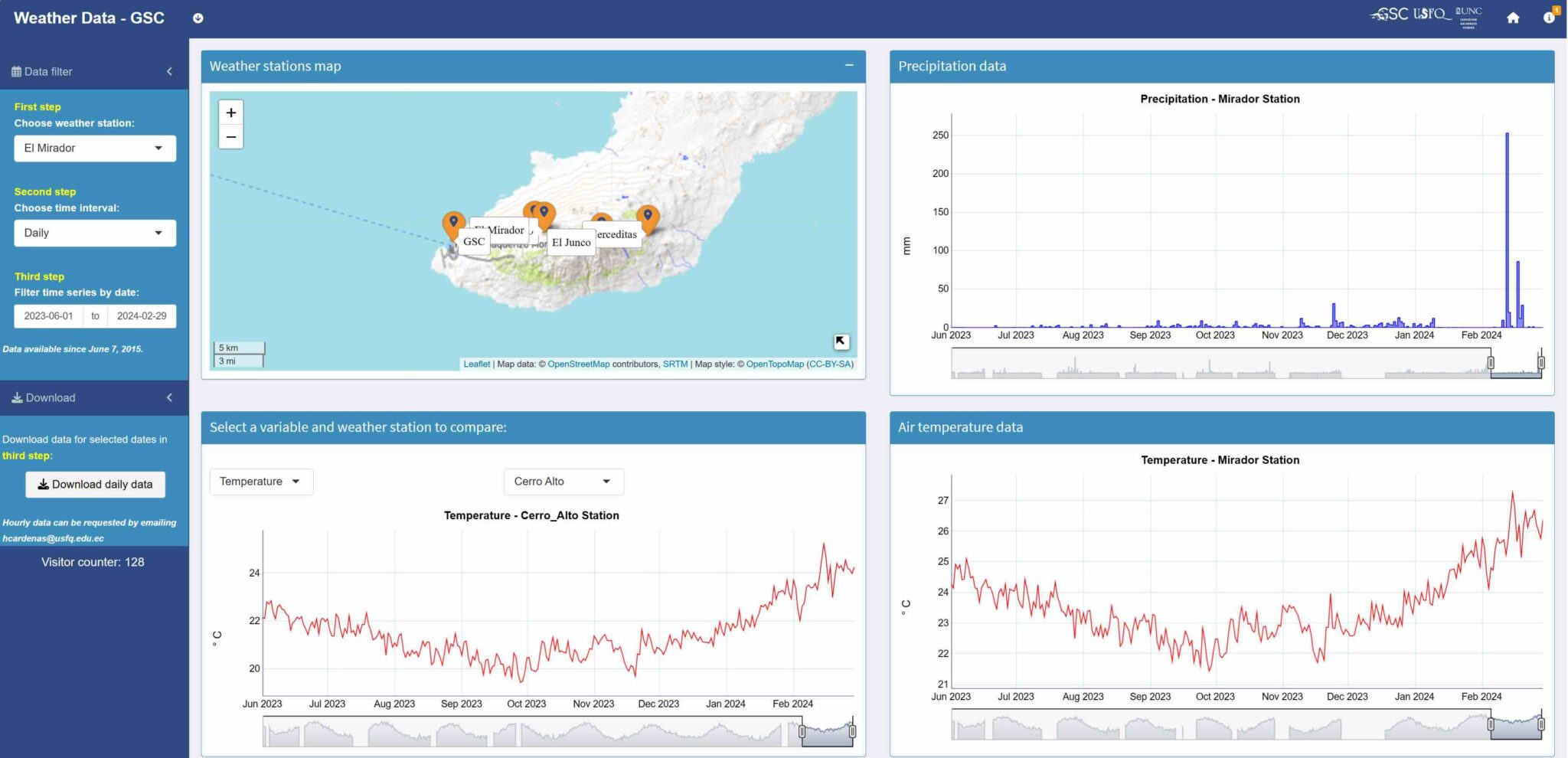Image resolution: width=1568 pixels, height=758 pixels.
Task: Click the zoom out minus icon on map
Action: click(230, 137)
